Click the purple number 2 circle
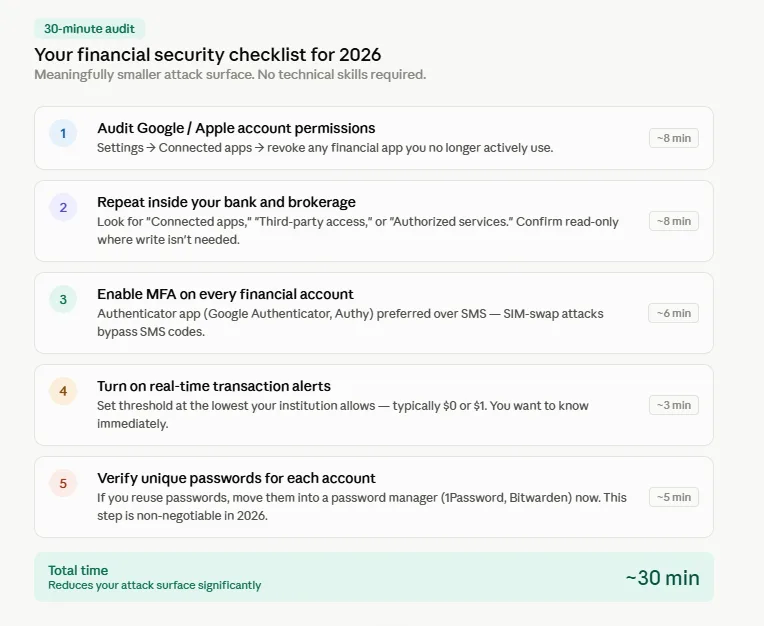This screenshot has width=764, height=626. (x=63, y=207)
